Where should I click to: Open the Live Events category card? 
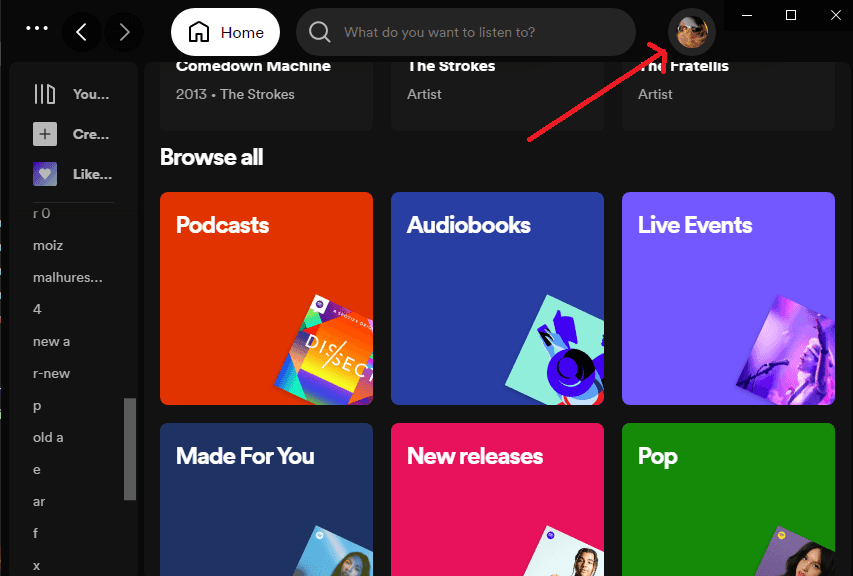coord(728,298)
